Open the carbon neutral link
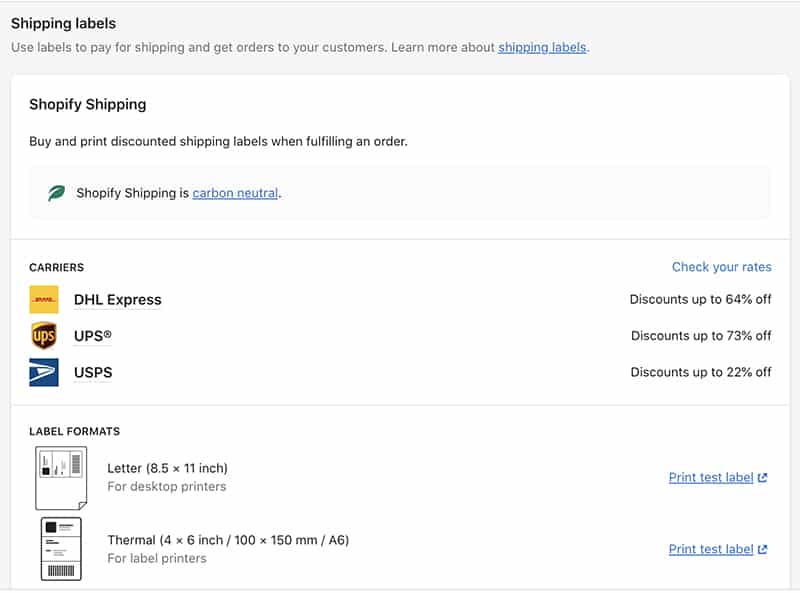Screen dimensions: 800x593 coord(235,193)
